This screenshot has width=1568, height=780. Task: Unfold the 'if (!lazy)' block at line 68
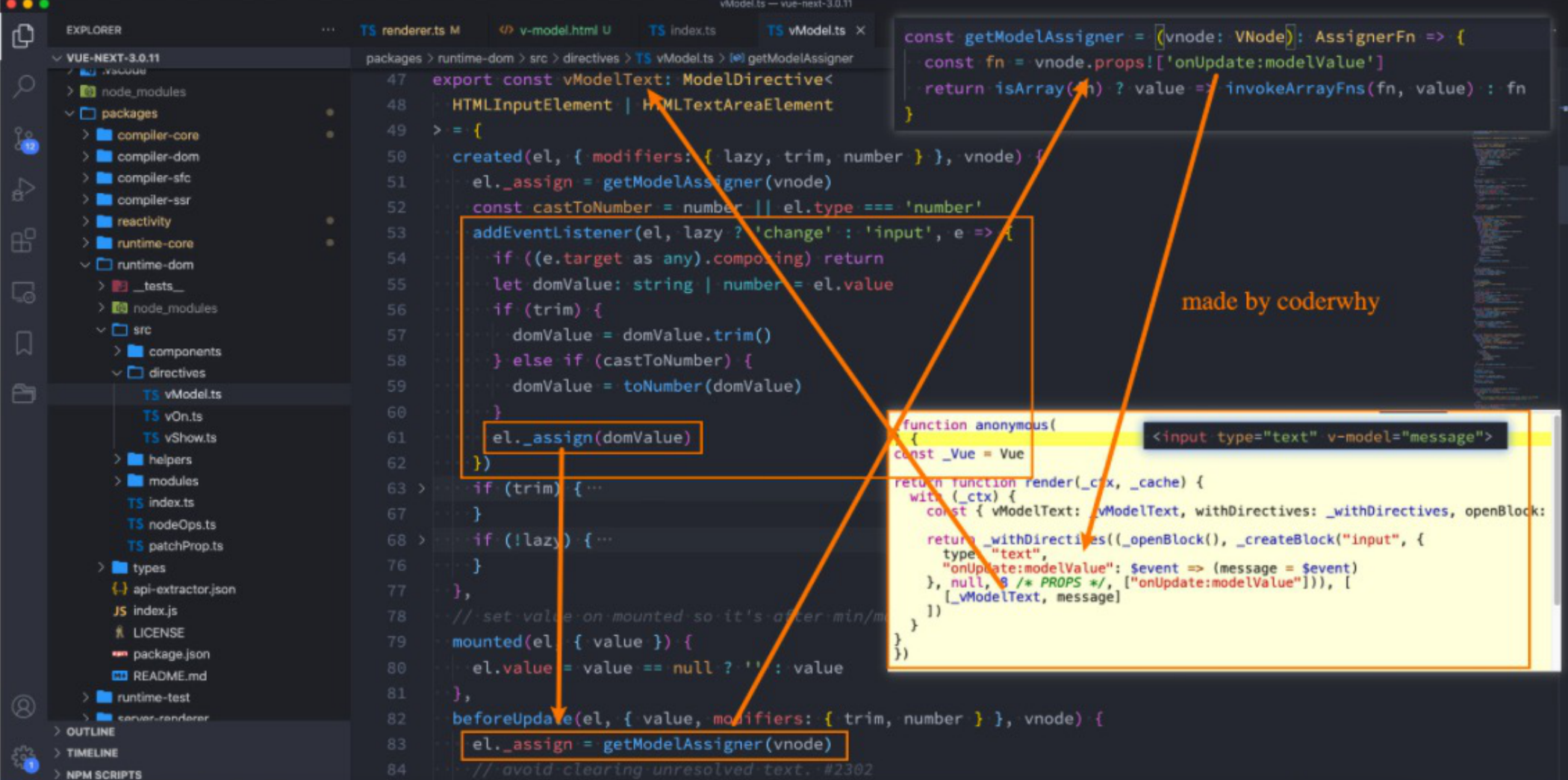pyautogui.click(x=421, y=539)
